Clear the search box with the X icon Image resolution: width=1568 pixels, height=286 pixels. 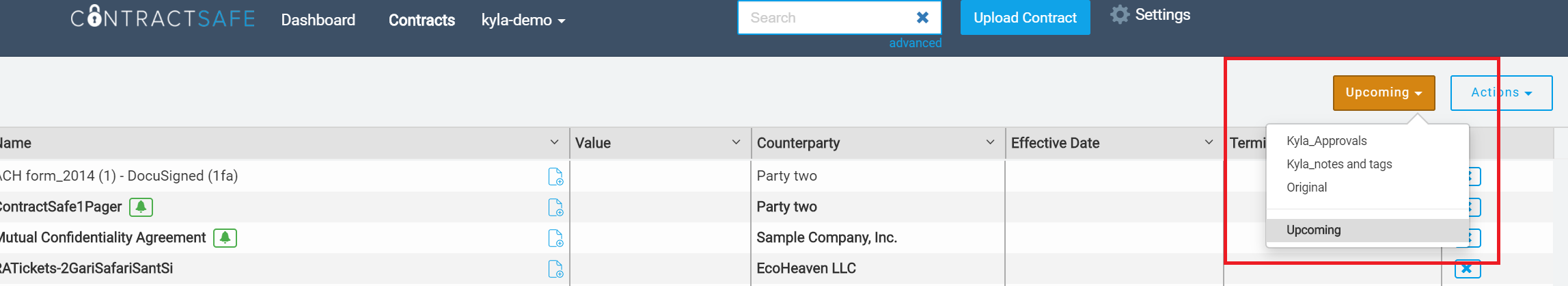tap(922, 18)
